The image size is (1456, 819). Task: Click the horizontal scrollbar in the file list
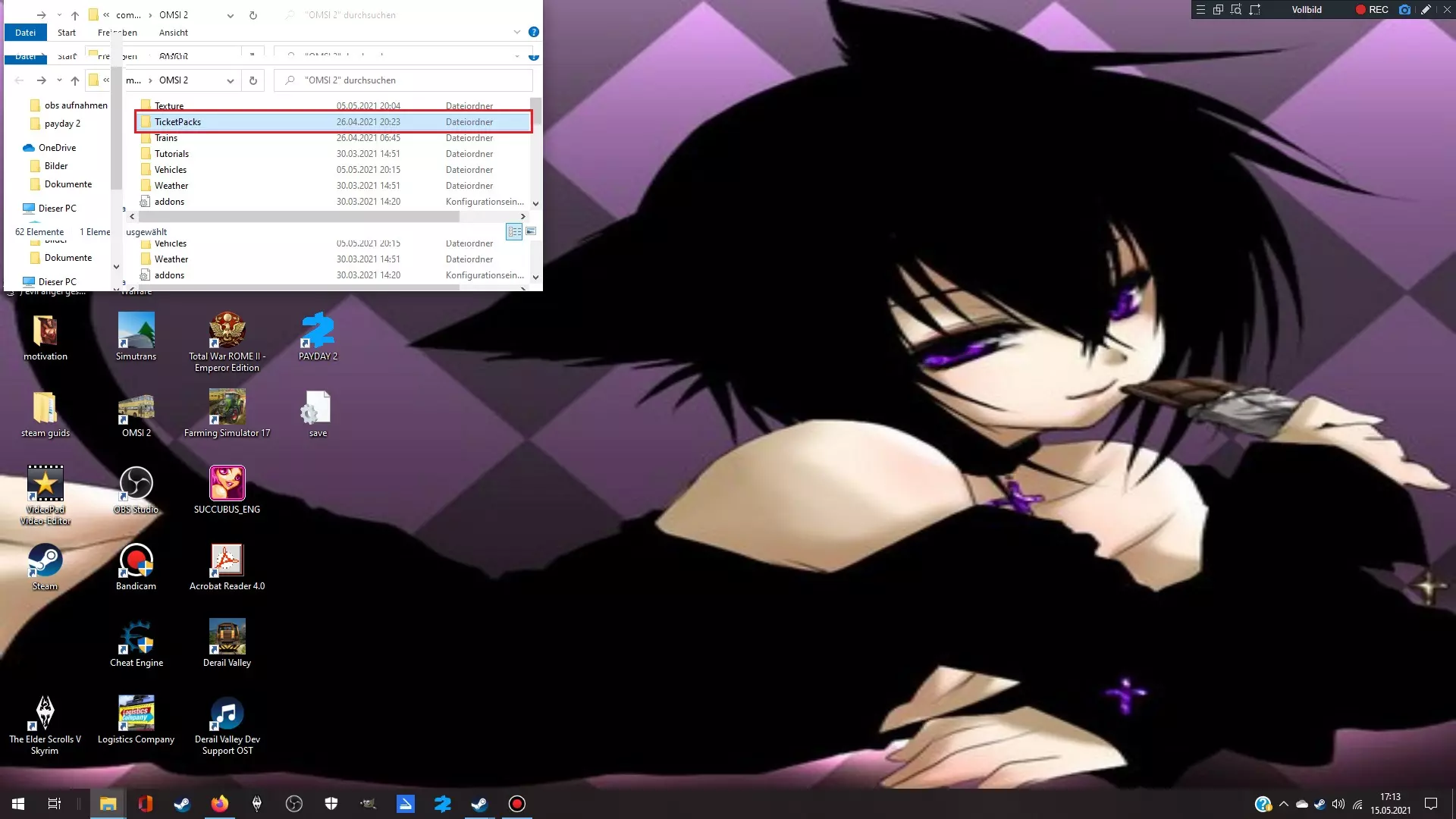(x=300, y=217)
